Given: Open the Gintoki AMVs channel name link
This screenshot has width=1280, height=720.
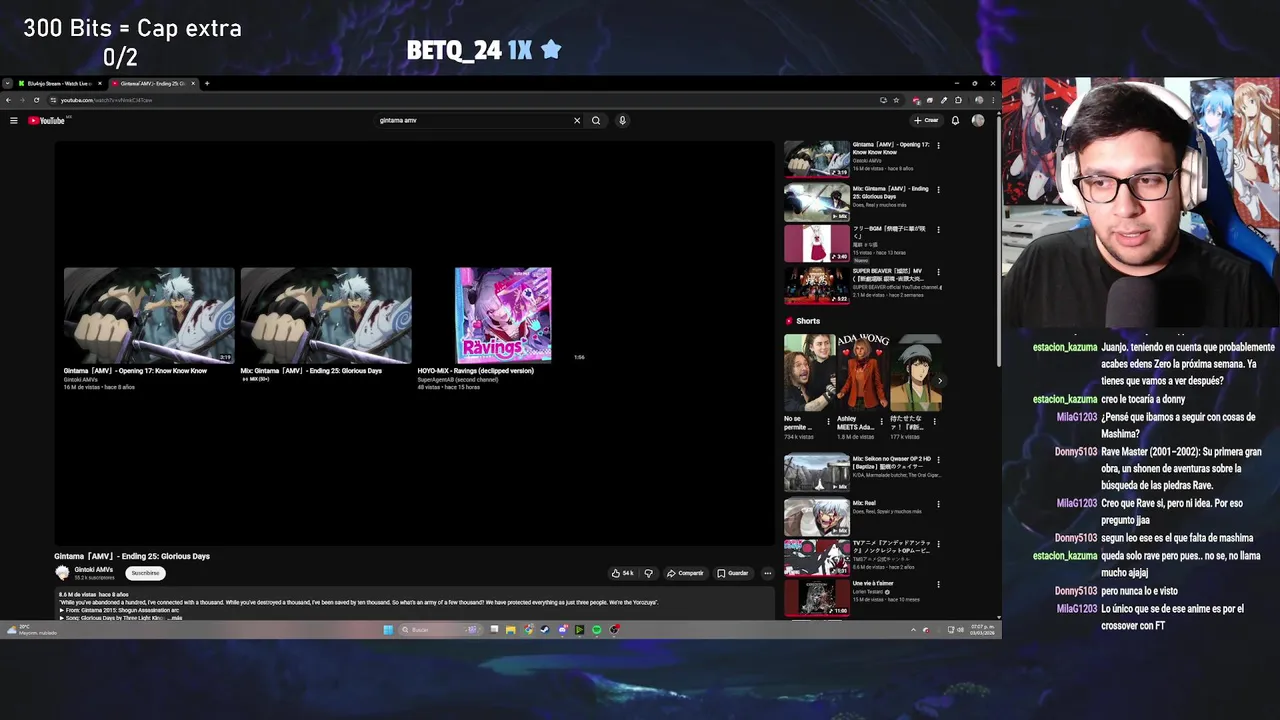Looking at the screenshot, I should (94, 570).
